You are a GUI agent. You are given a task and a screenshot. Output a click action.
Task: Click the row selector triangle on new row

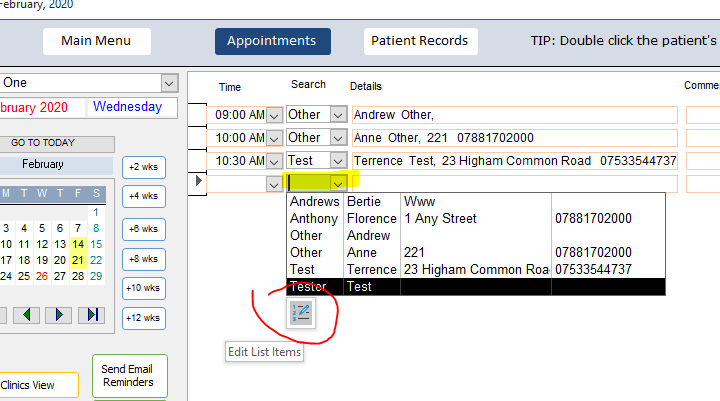coord(198,182)
